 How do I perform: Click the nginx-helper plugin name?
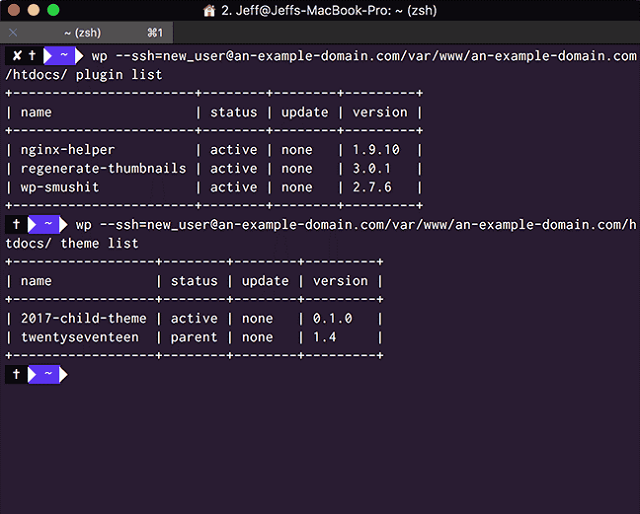coord(68,150)
